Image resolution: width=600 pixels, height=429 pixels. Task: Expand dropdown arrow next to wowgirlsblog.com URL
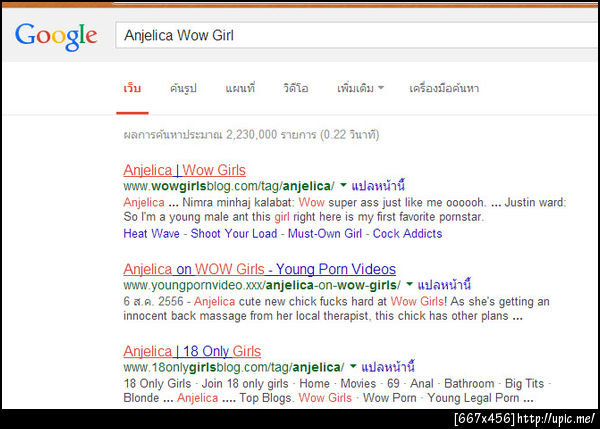point(343,186)
